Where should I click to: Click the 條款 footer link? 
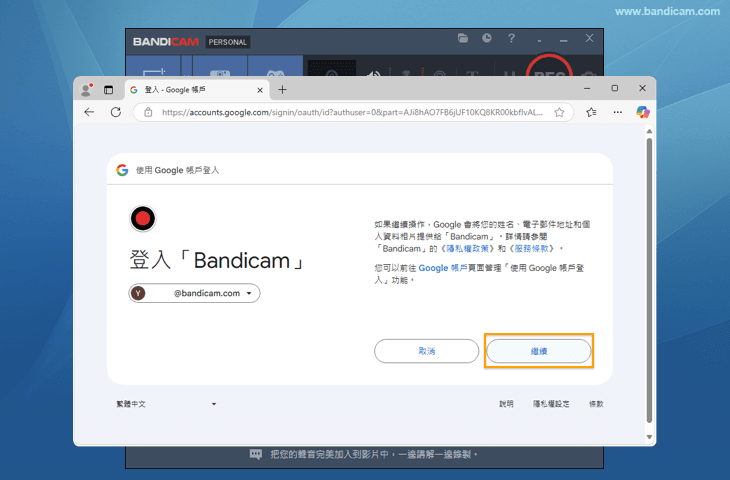coord(596,404)
